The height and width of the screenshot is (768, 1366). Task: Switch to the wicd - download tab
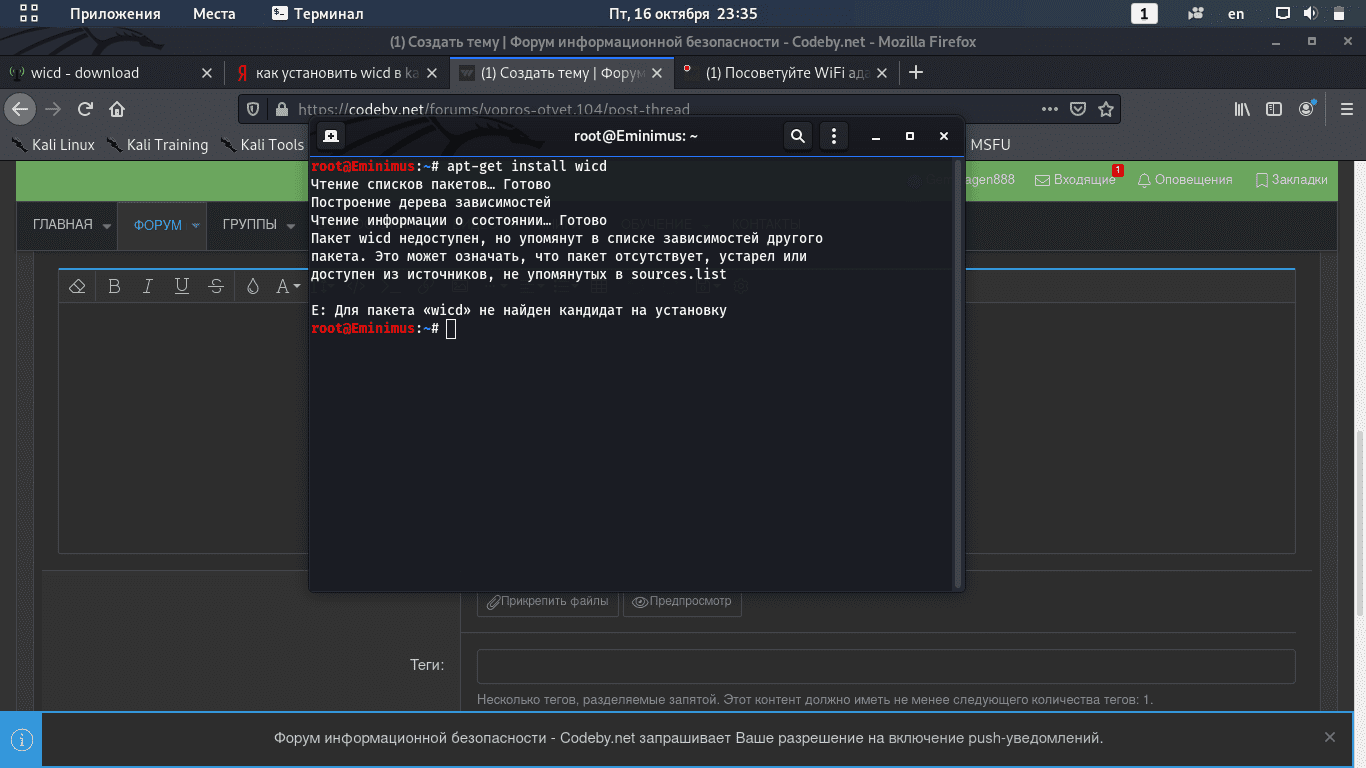(x=85, y=73)
